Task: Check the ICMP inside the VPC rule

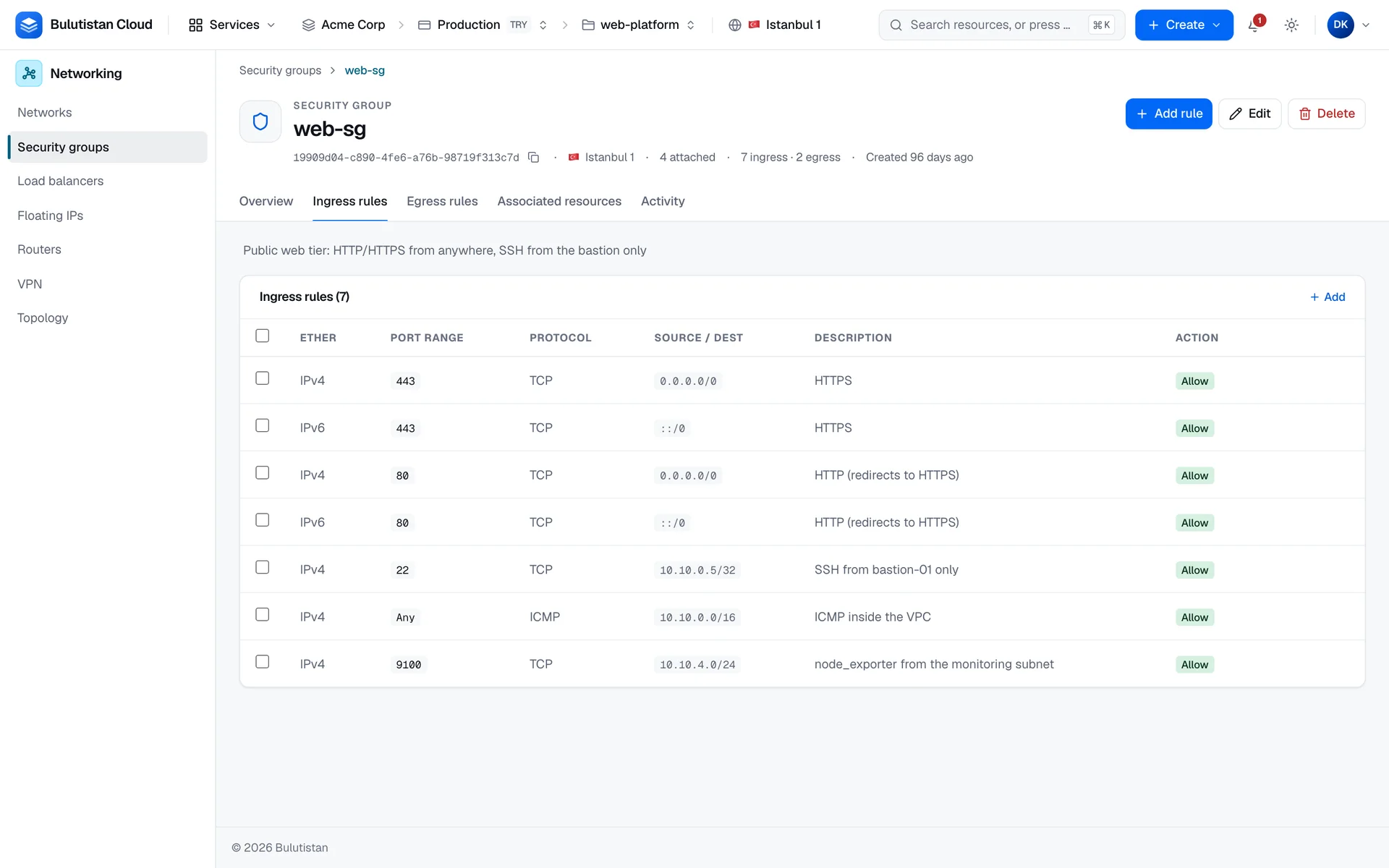Action: pos(263,614)
